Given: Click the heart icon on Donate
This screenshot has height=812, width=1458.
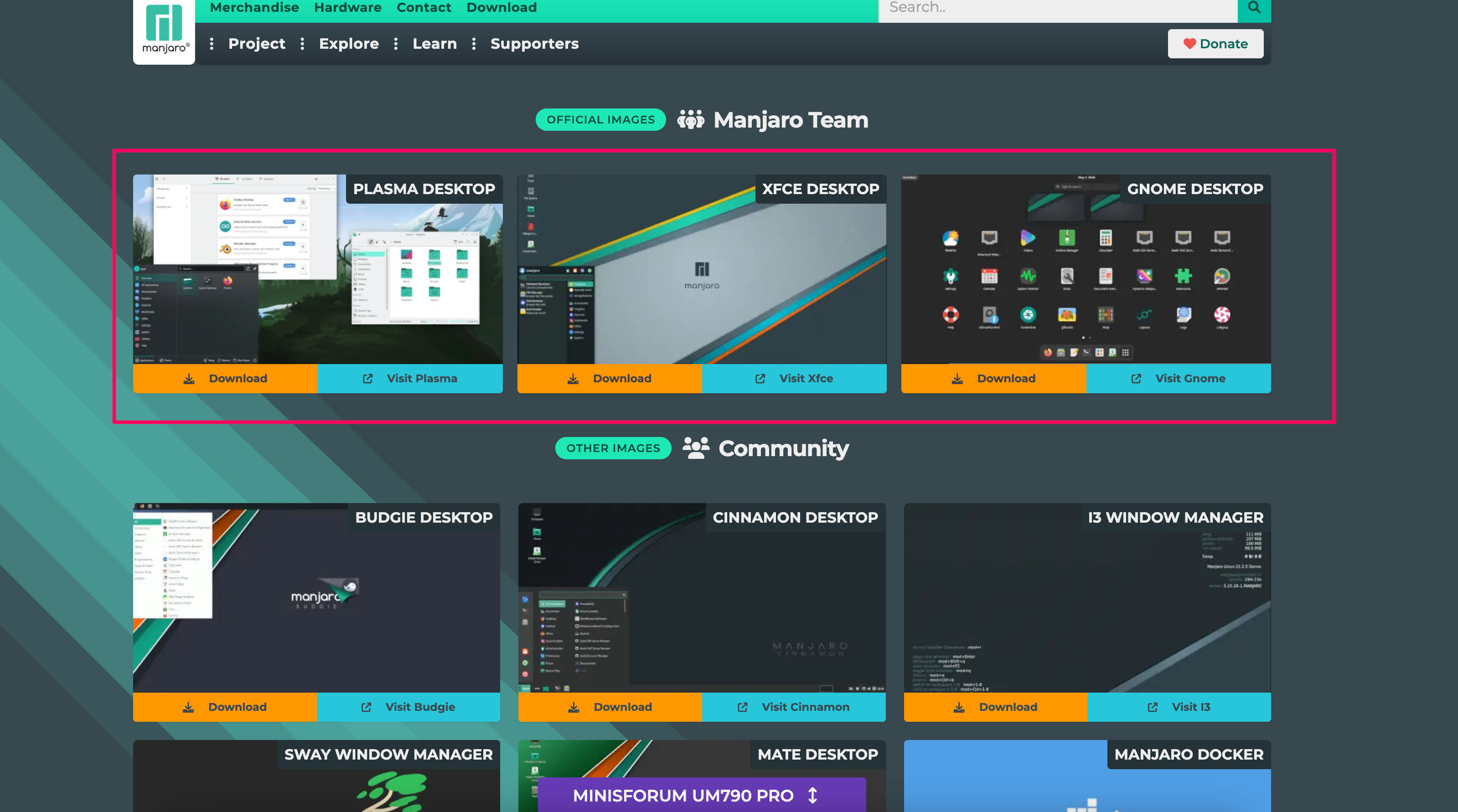Looking at the screenshot, I should (x=1189, y=44).
